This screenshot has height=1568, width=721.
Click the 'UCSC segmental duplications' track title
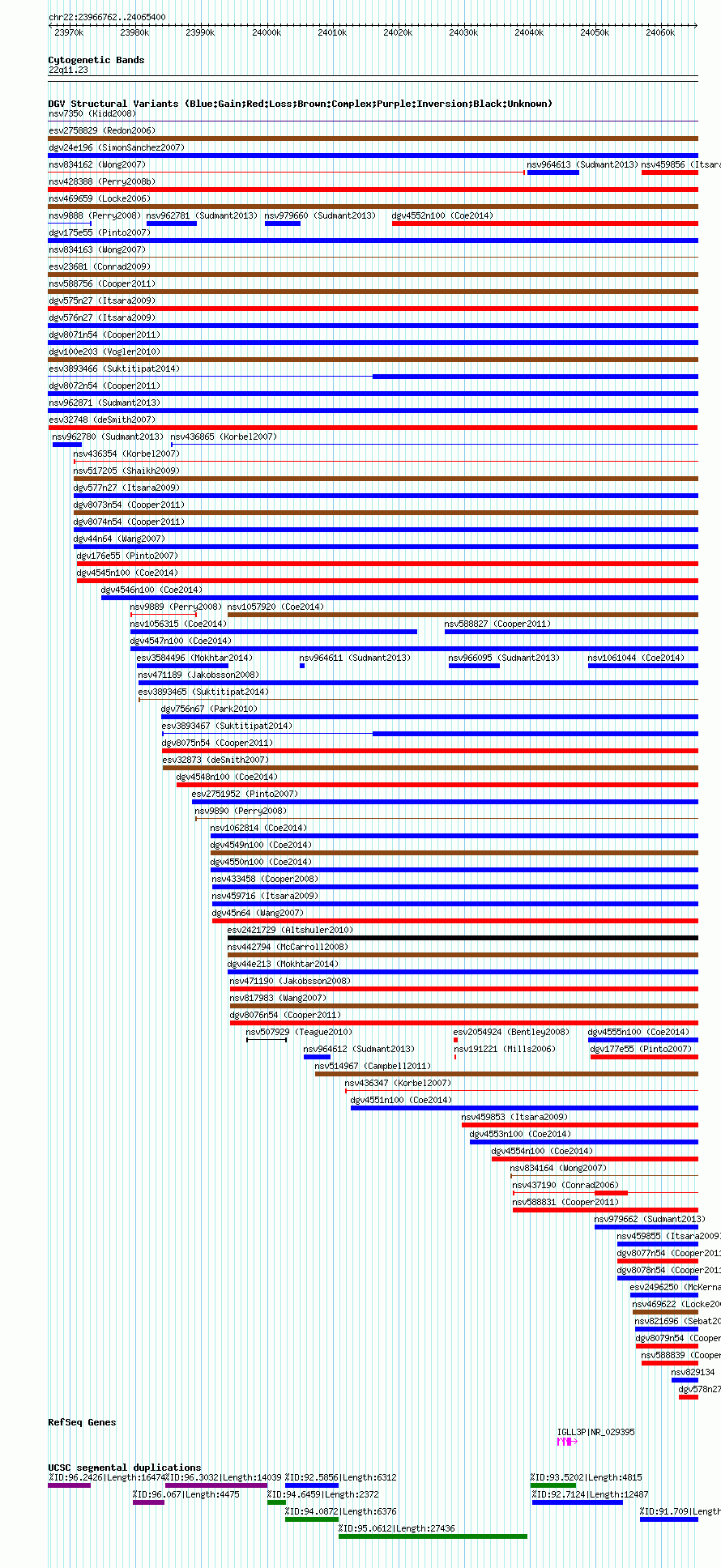pos(124,1468)
